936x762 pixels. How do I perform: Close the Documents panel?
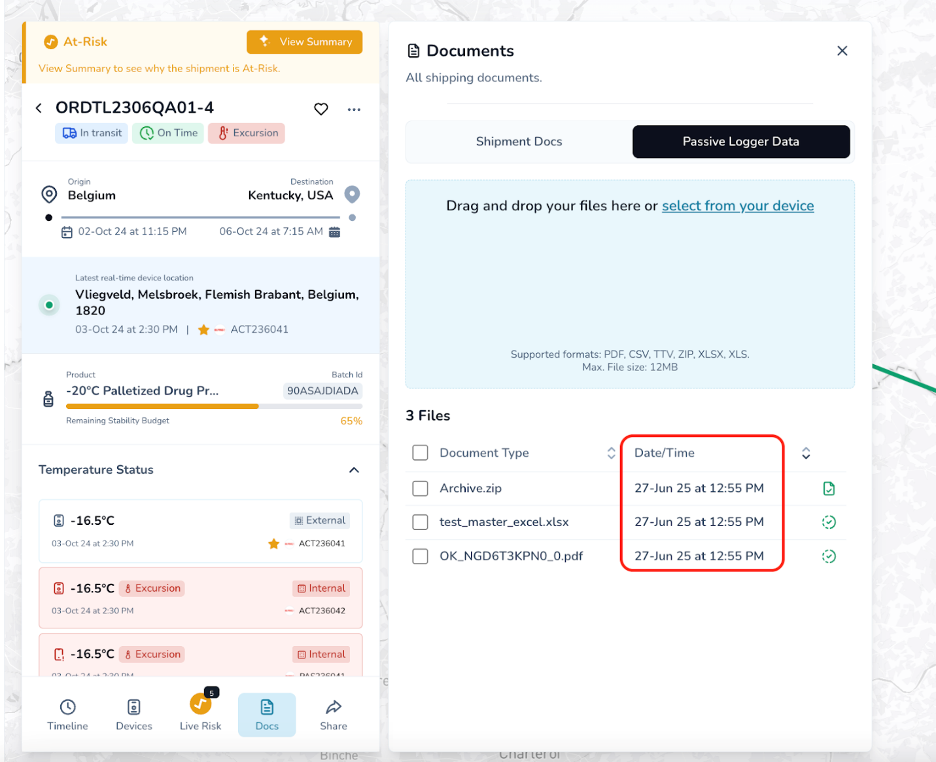pyautogui.click(x=842, y=51)
